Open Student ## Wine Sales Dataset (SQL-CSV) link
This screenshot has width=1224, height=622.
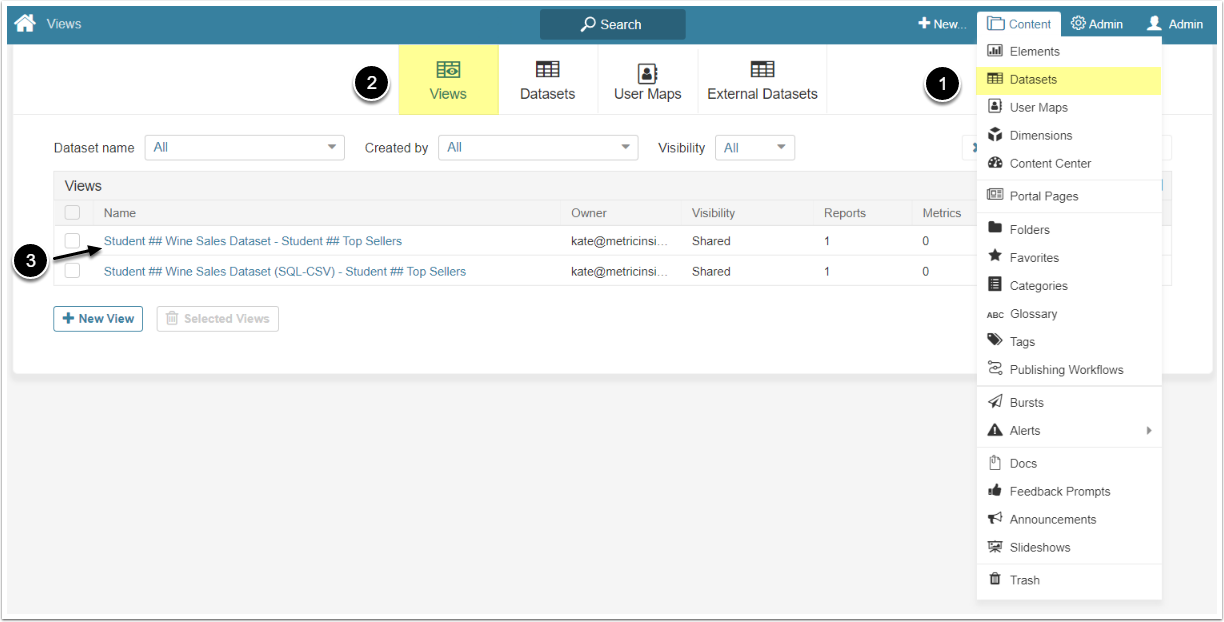284,271
